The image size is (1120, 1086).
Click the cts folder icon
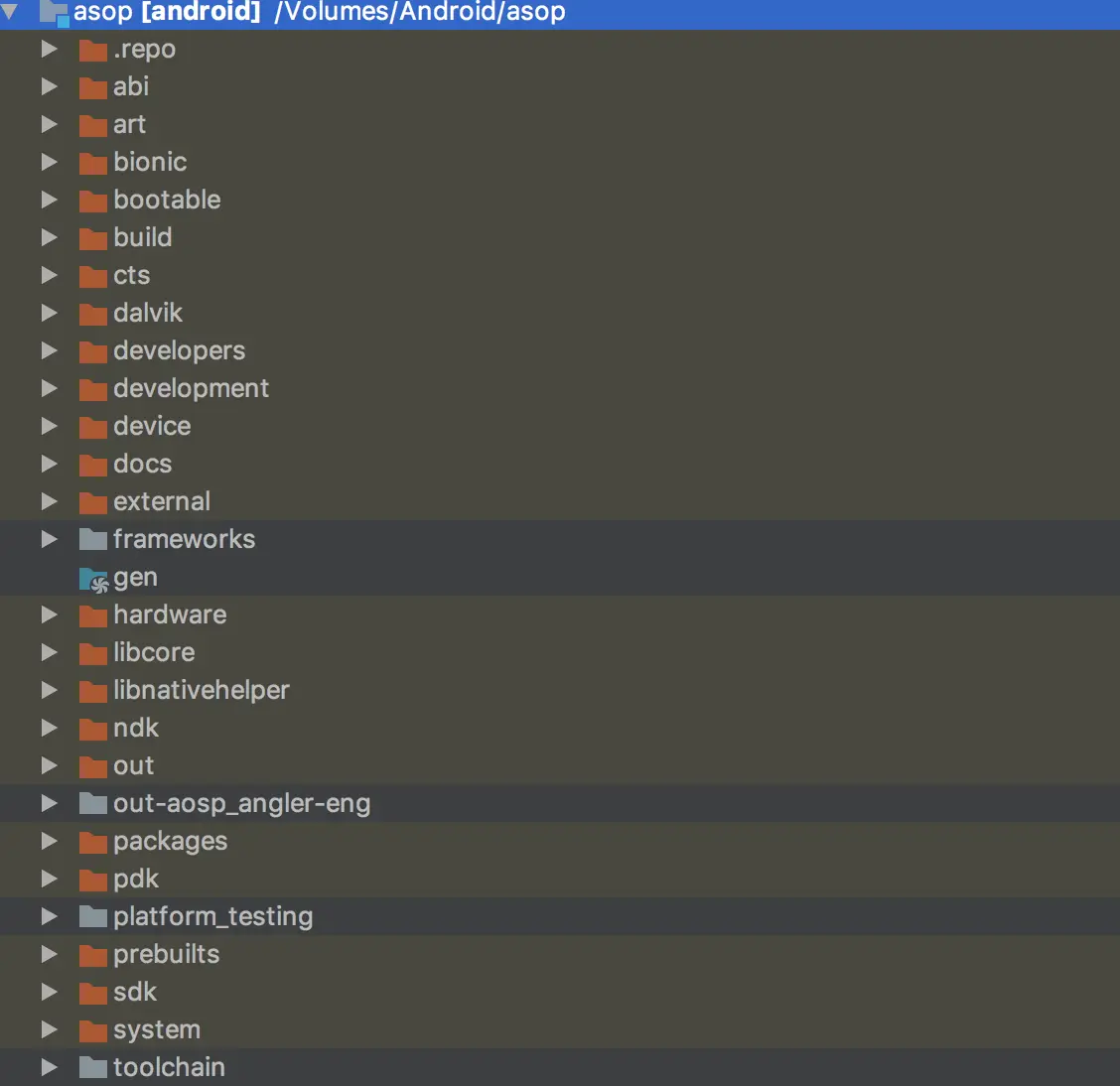point(93,277)
